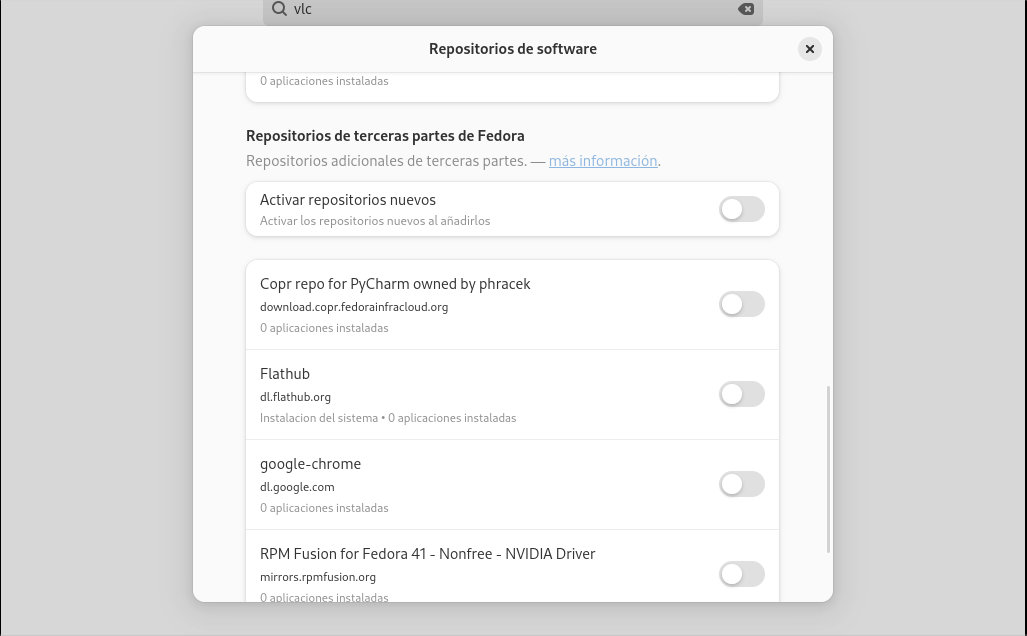Select the google-chrome repository row

tap(512, 485)
